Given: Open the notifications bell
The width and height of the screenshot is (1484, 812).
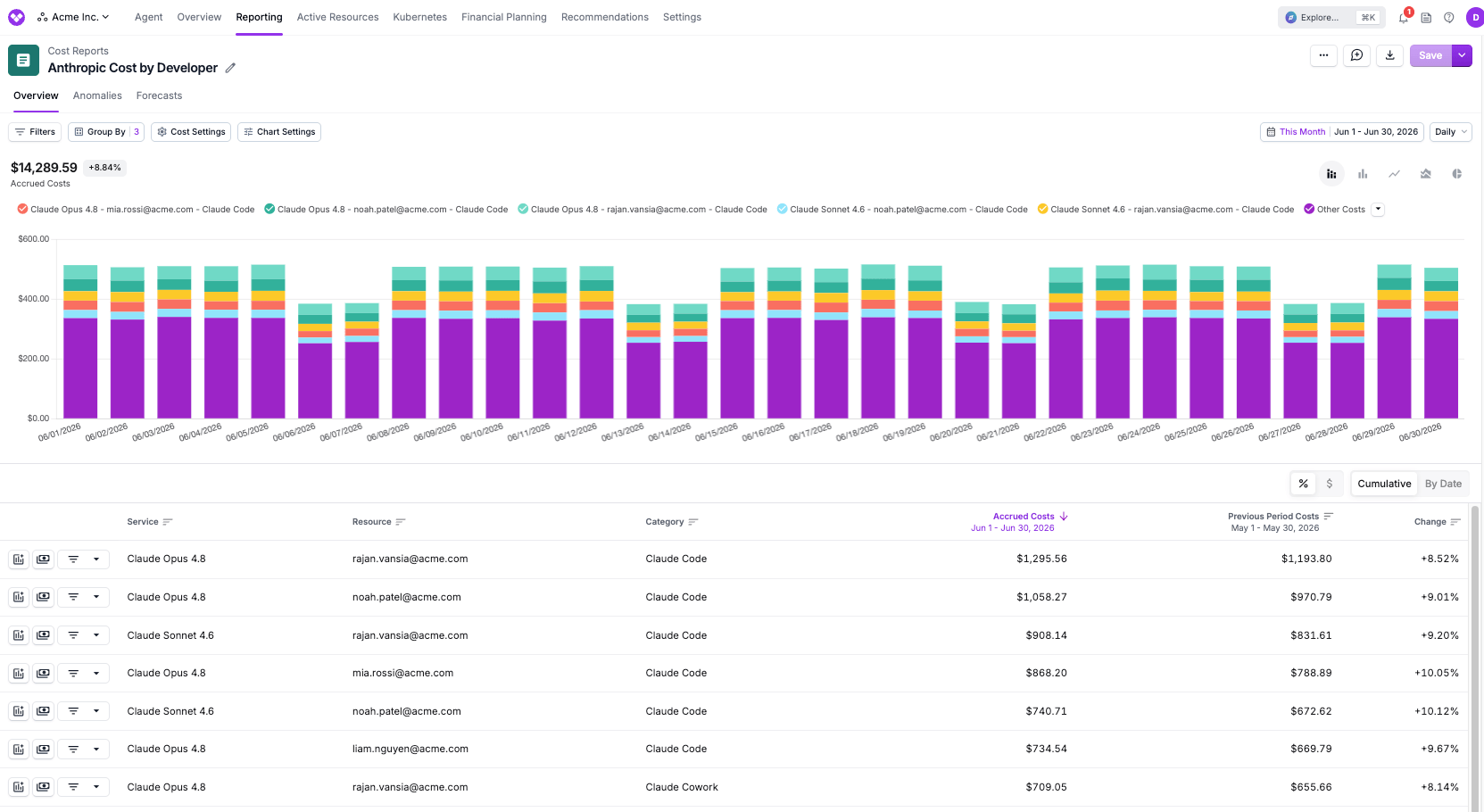Looking at the screenshot, I should 1403,18.
